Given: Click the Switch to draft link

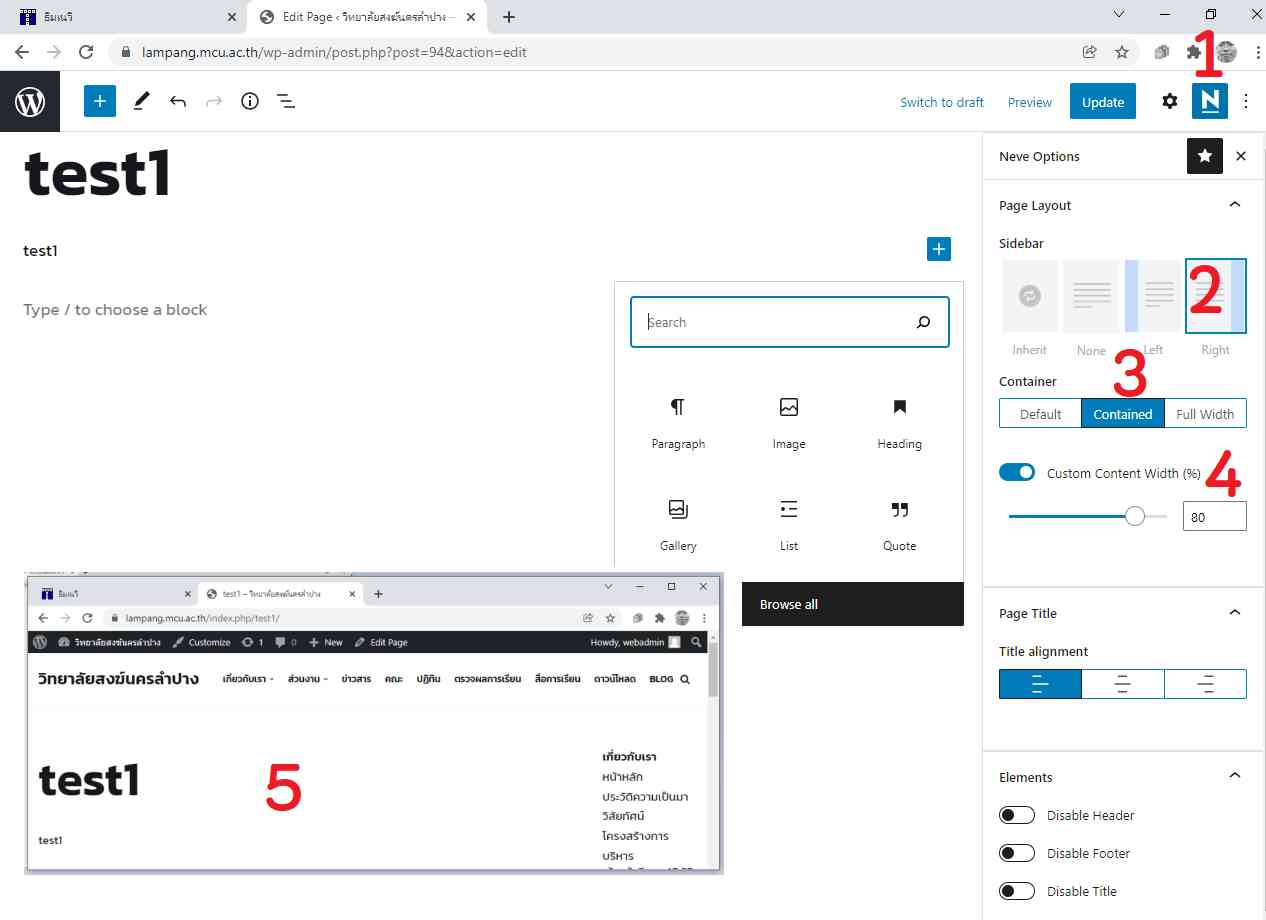Looking at the screenshot, I should pos(941,102).
